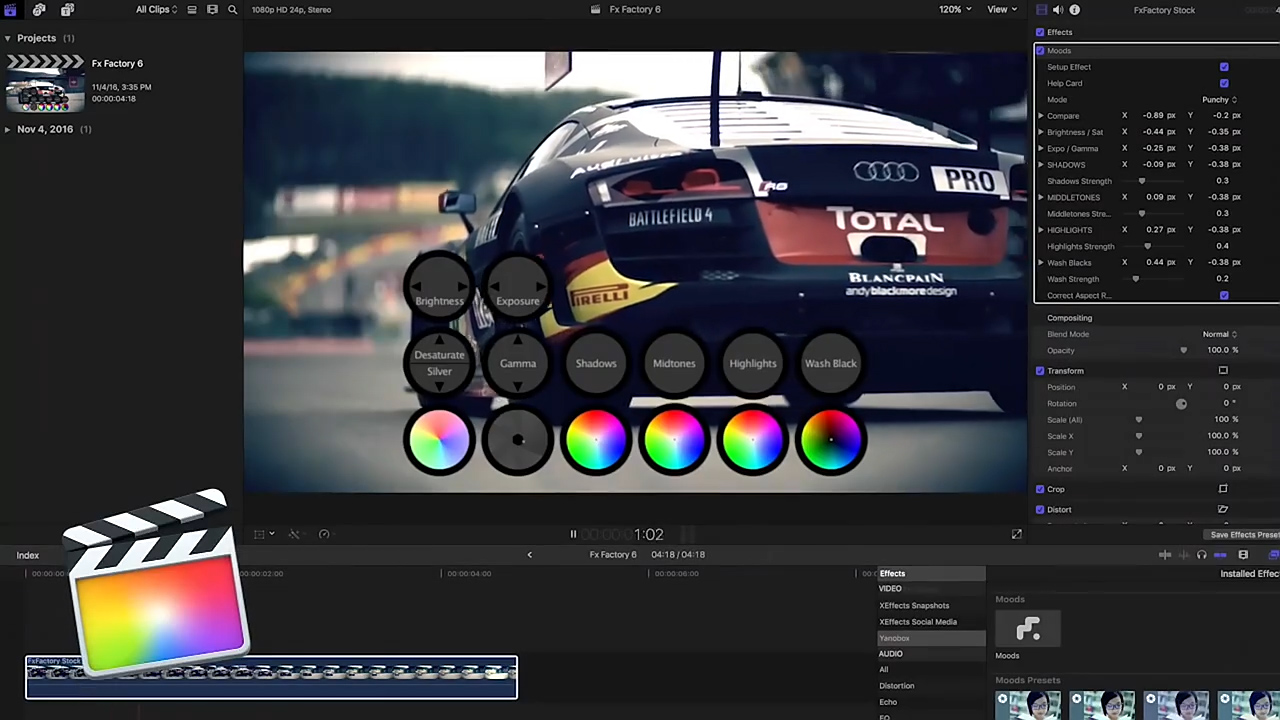Select the Yanobox effects category

pos(895,638)
